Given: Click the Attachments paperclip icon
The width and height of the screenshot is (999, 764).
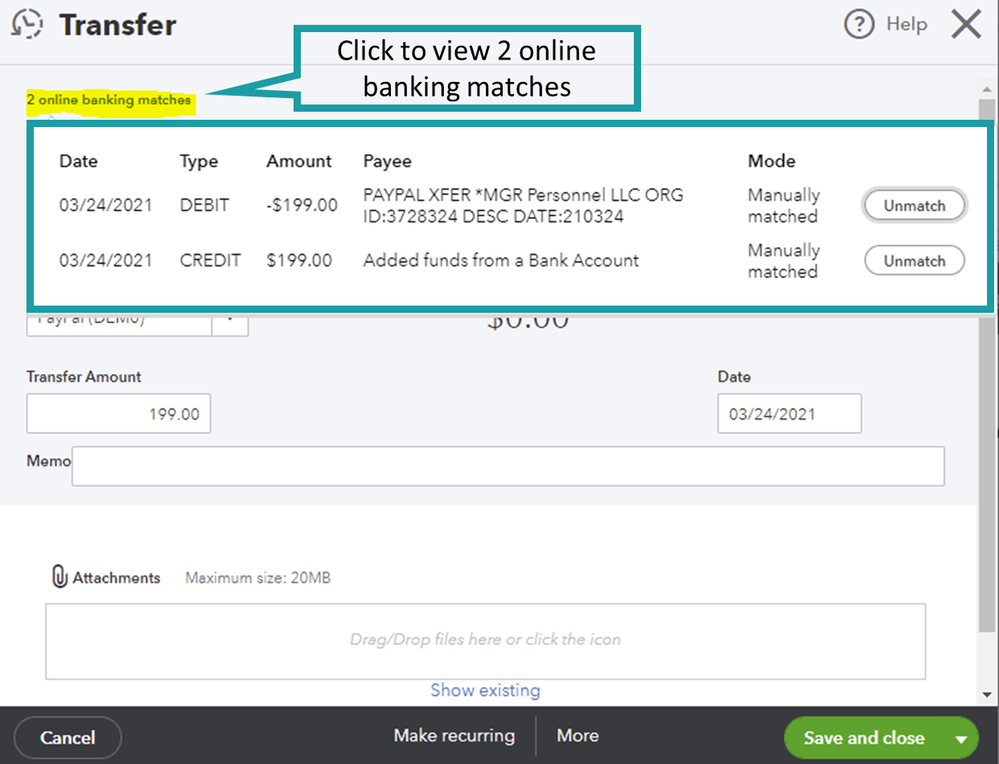Looking at the screenshot, I should (59, 576).
